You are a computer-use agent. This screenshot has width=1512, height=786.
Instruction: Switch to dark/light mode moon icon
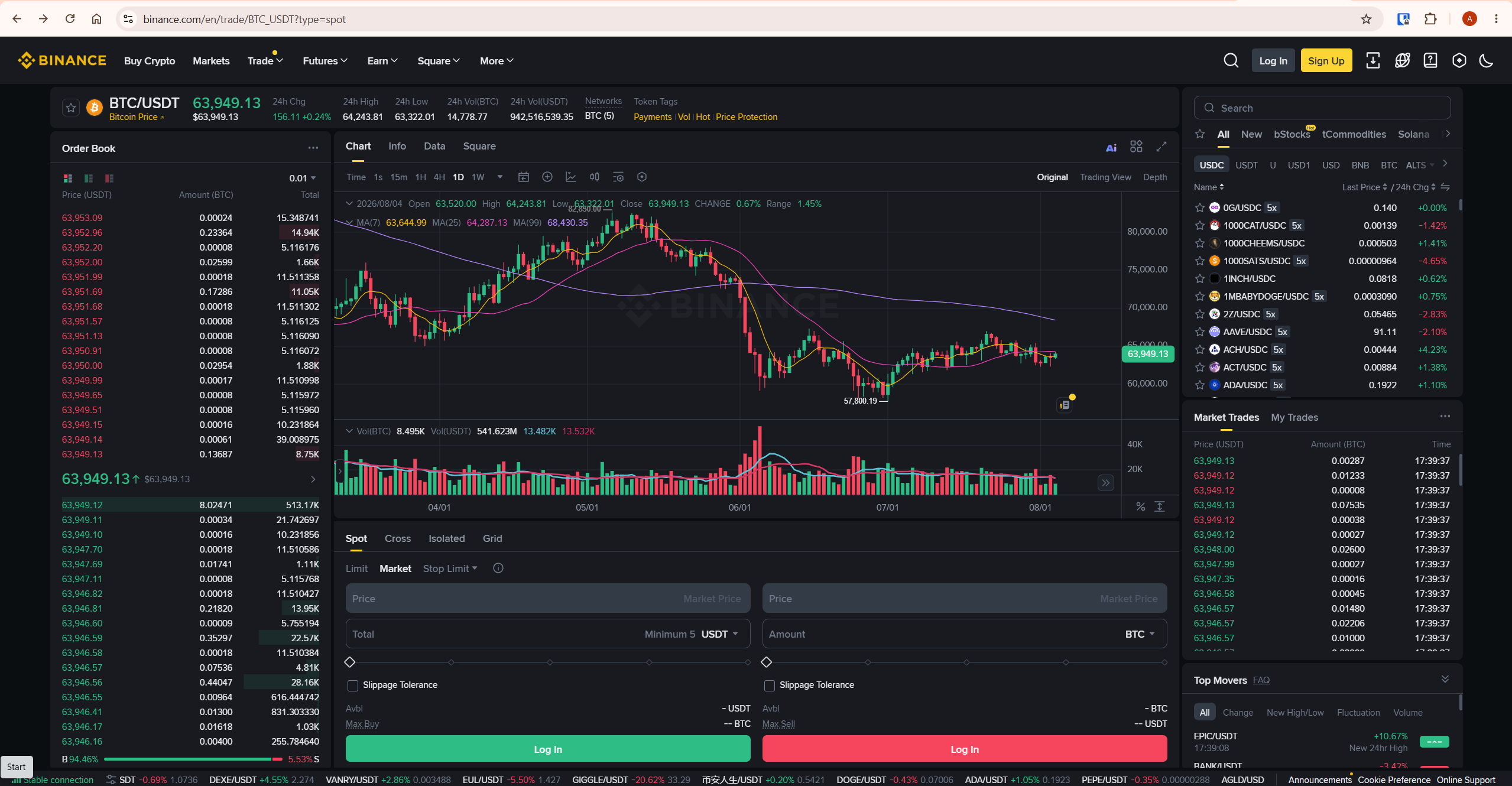1486,61
